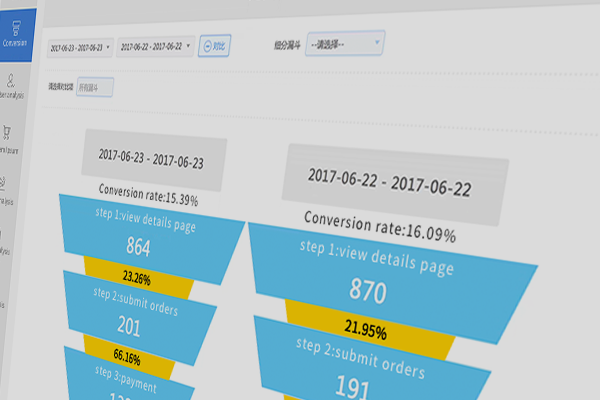Open the User analysis sidebar item
The width and height of the screenshot is (600, 400).
pyautogui.click(x=11, y=87)
